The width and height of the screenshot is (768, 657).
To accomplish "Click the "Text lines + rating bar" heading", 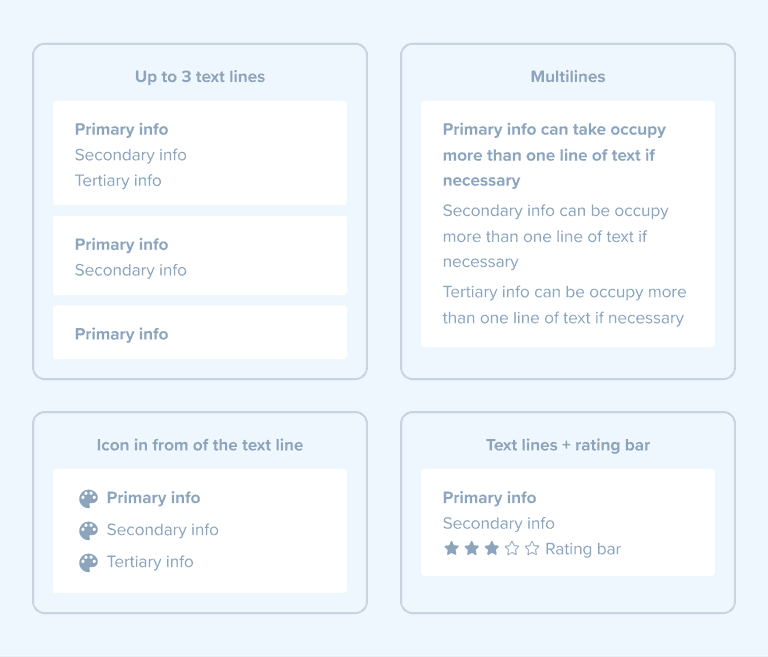I will (567, 445).
